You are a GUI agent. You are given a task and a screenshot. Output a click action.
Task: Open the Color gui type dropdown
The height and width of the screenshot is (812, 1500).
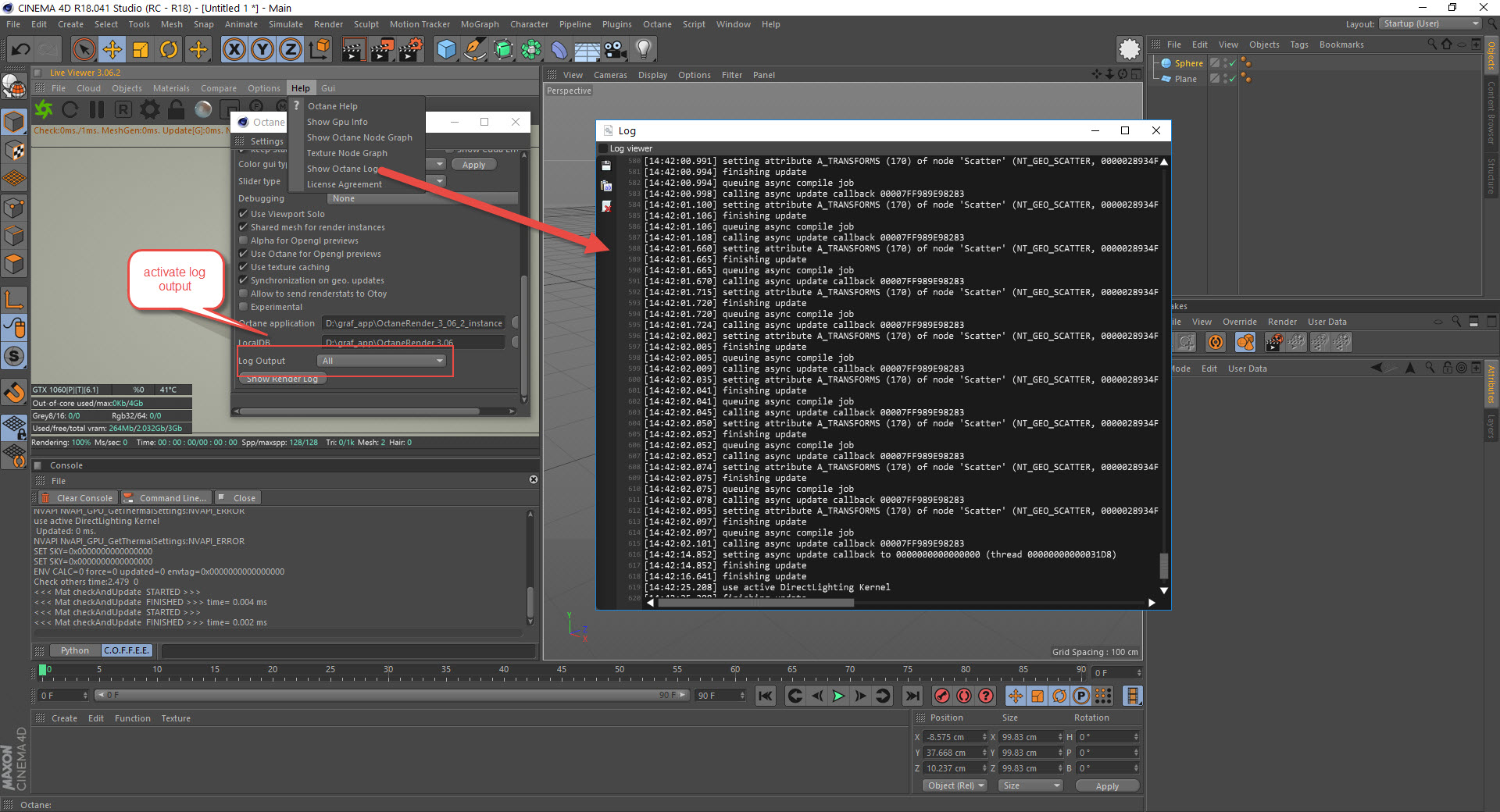tap(439, 164)
